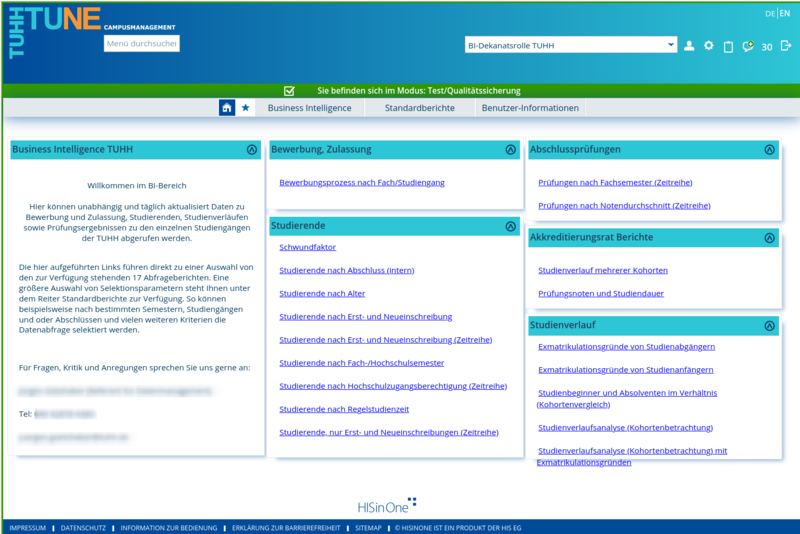Open Studierende nach Erst- und Neueinschreibung
Image resolution: width=800 pixels, height=534 pixels.
click(x=365, y=317)
